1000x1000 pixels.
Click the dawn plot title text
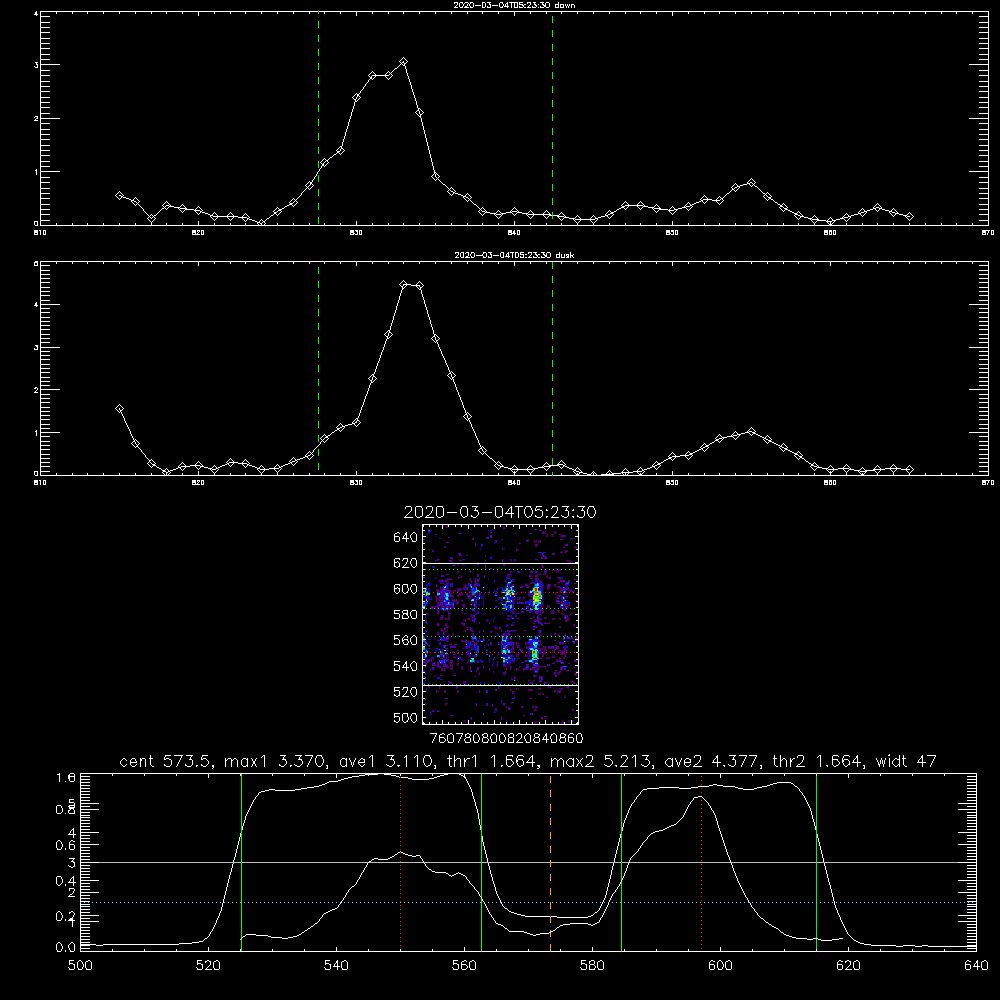tap(514, 5)
